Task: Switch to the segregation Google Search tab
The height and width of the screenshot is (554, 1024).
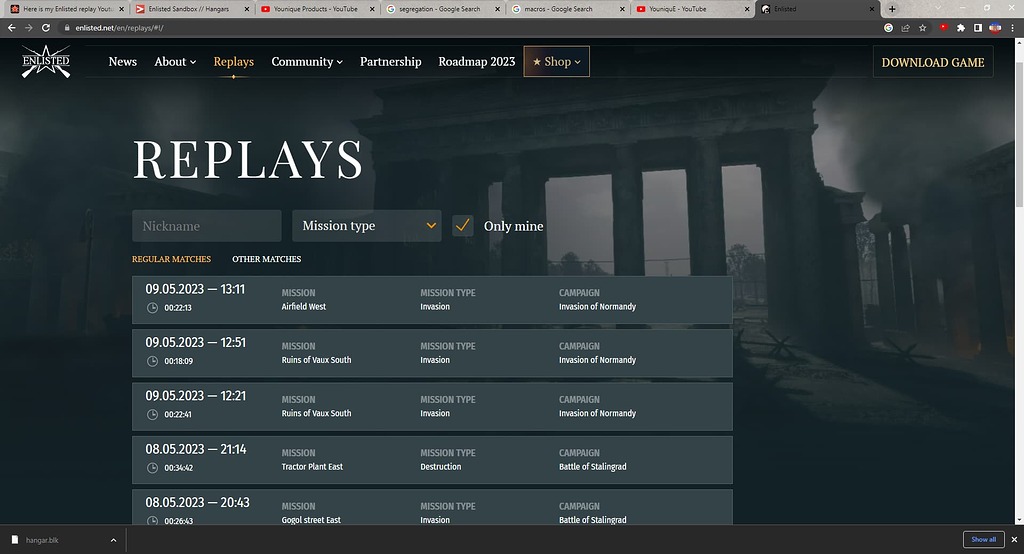Action: pyautogui.click(x=442, y=9)
